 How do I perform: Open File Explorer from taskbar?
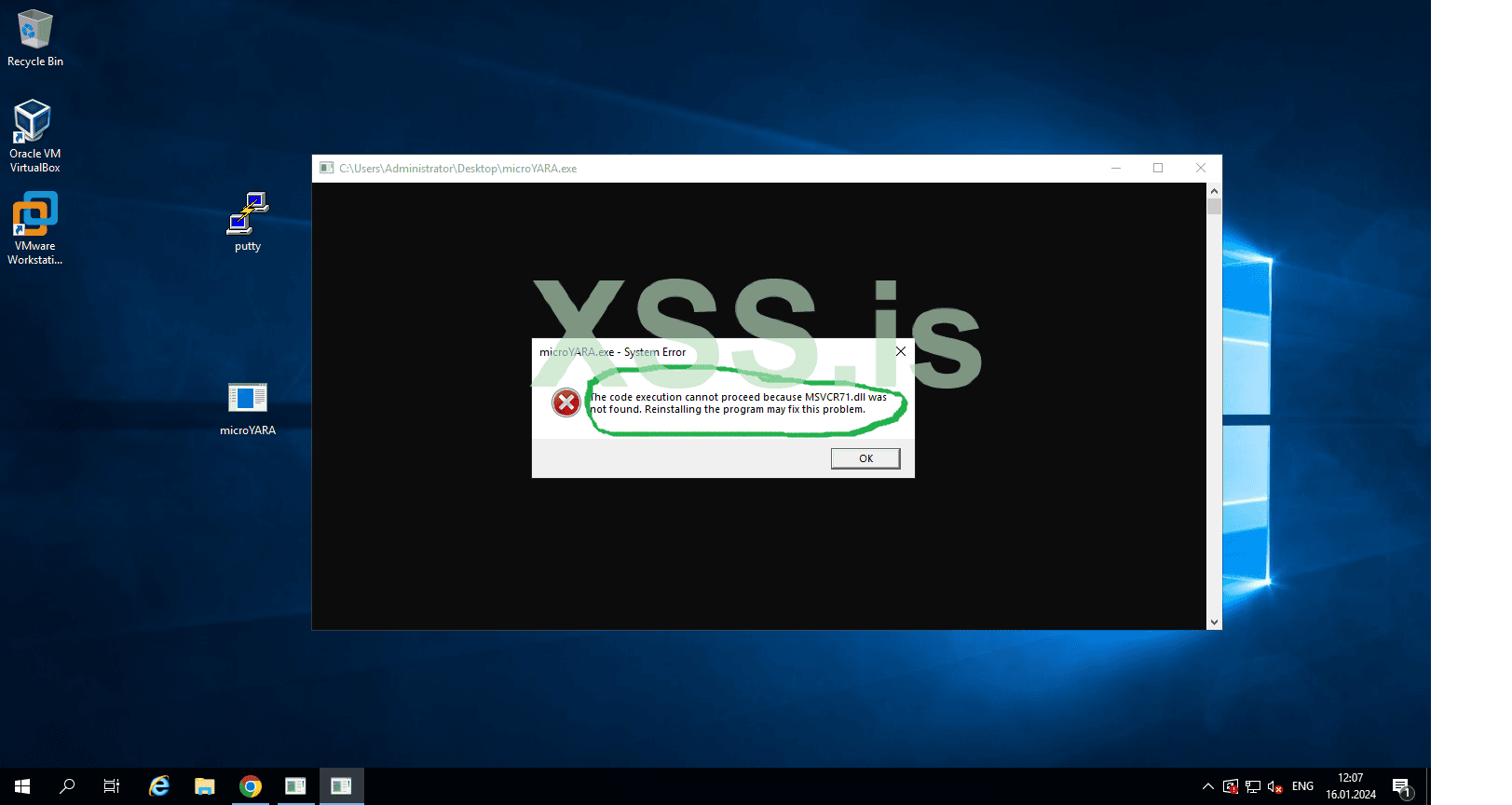(205, 786)
